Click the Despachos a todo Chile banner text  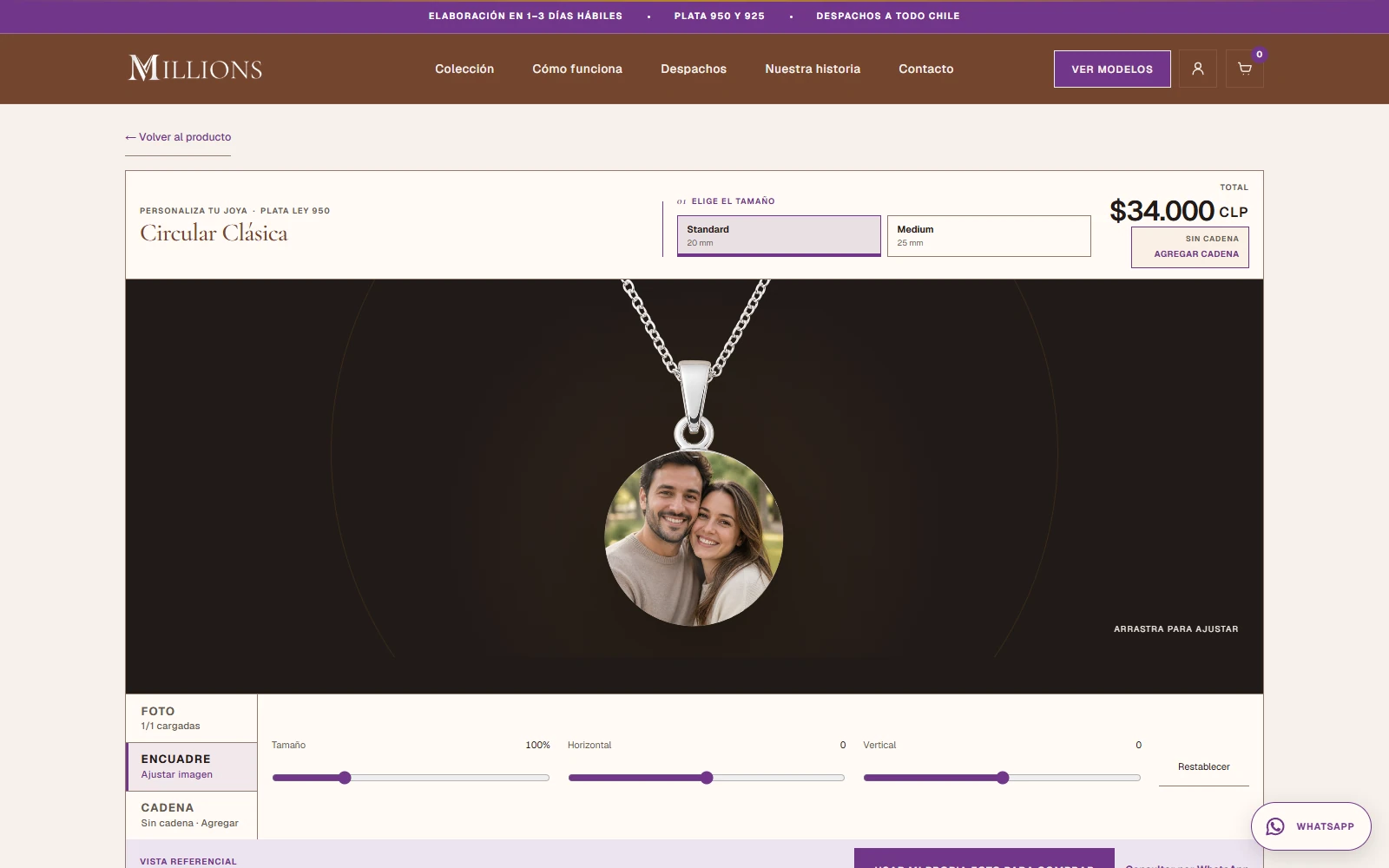click(x=888, y=16)
